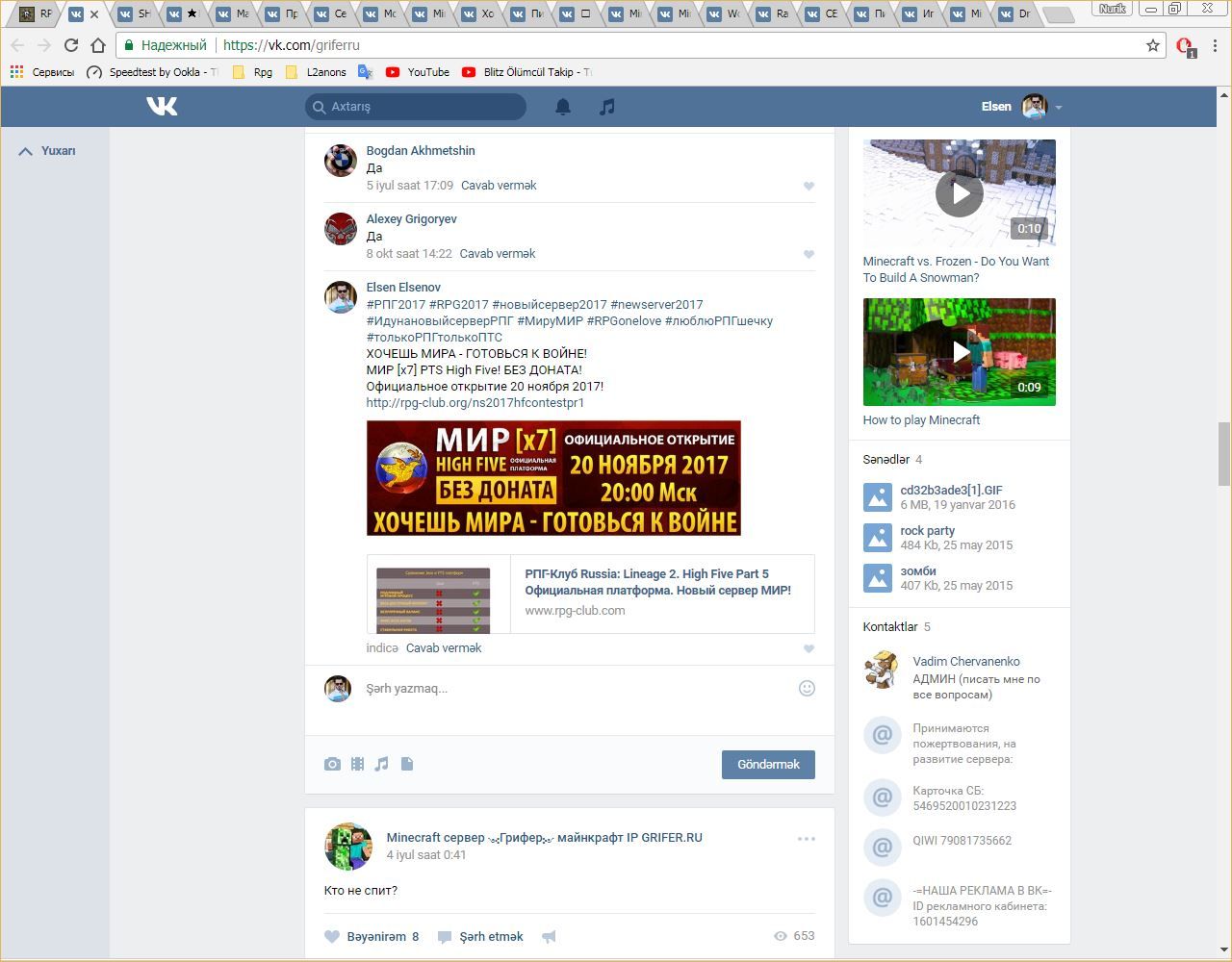Viewport: 1232px width, 962px height.
Task: Switch to the Rpg bookmark folder
Action: 253,72
